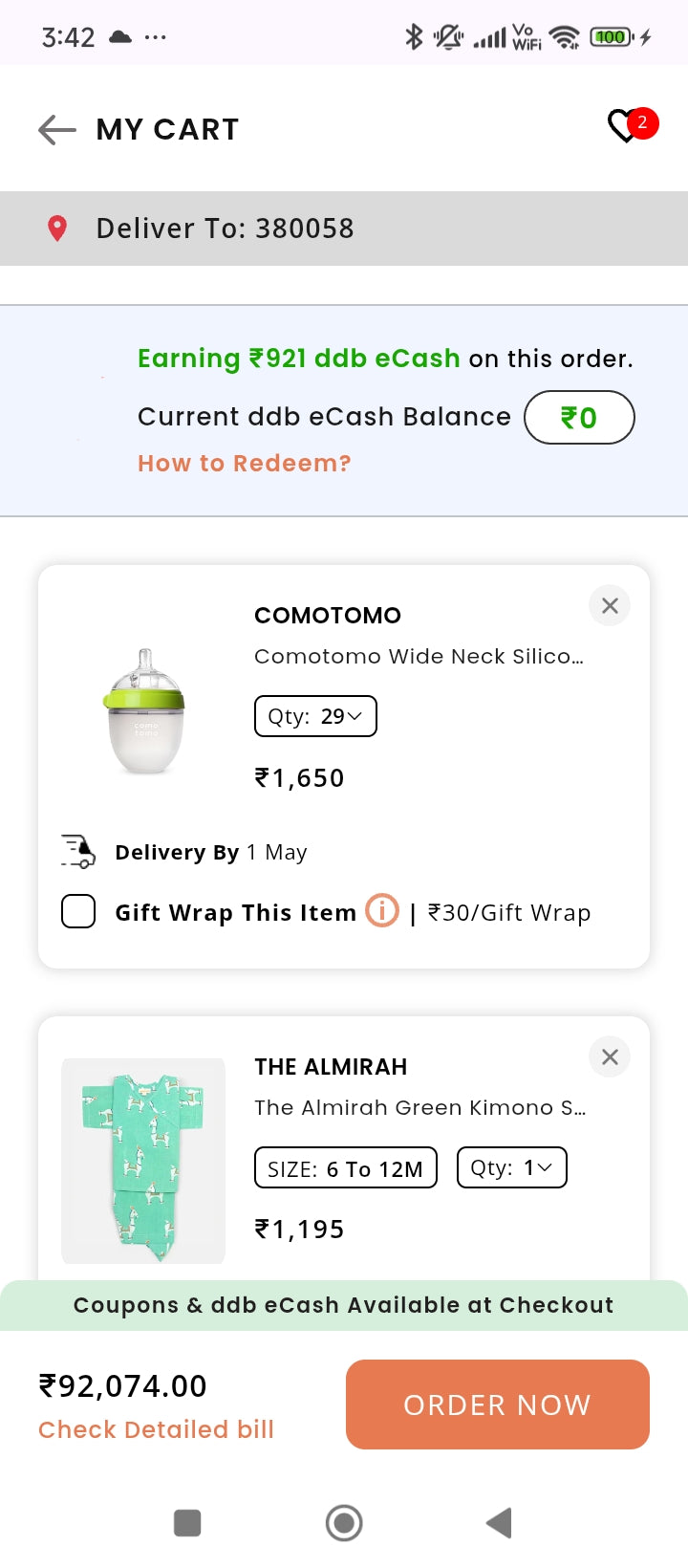Tap the back arrow beside MY CART

pyautogui.click(x=57, y=129)
